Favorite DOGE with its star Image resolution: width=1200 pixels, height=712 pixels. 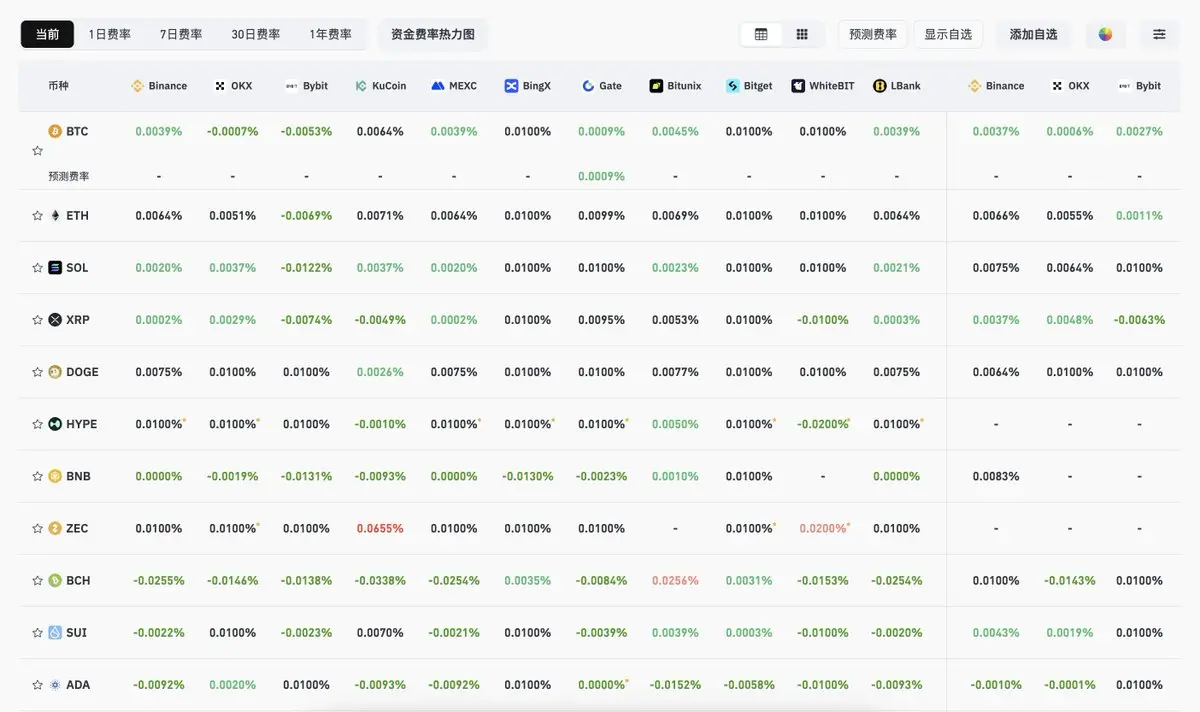pyautogui.click(x=37, y=372)
